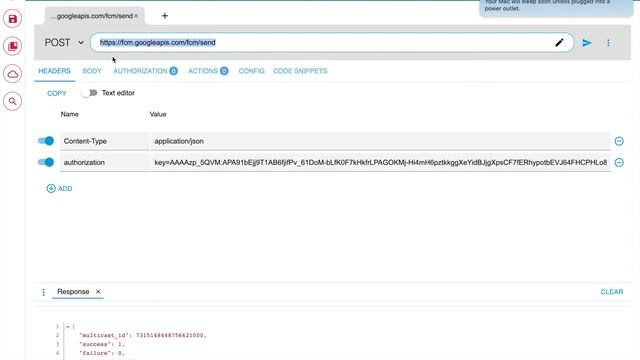The width and height of the screenshot is (640, 360).
Task: Remove the authorization header row
Action: 619,162
